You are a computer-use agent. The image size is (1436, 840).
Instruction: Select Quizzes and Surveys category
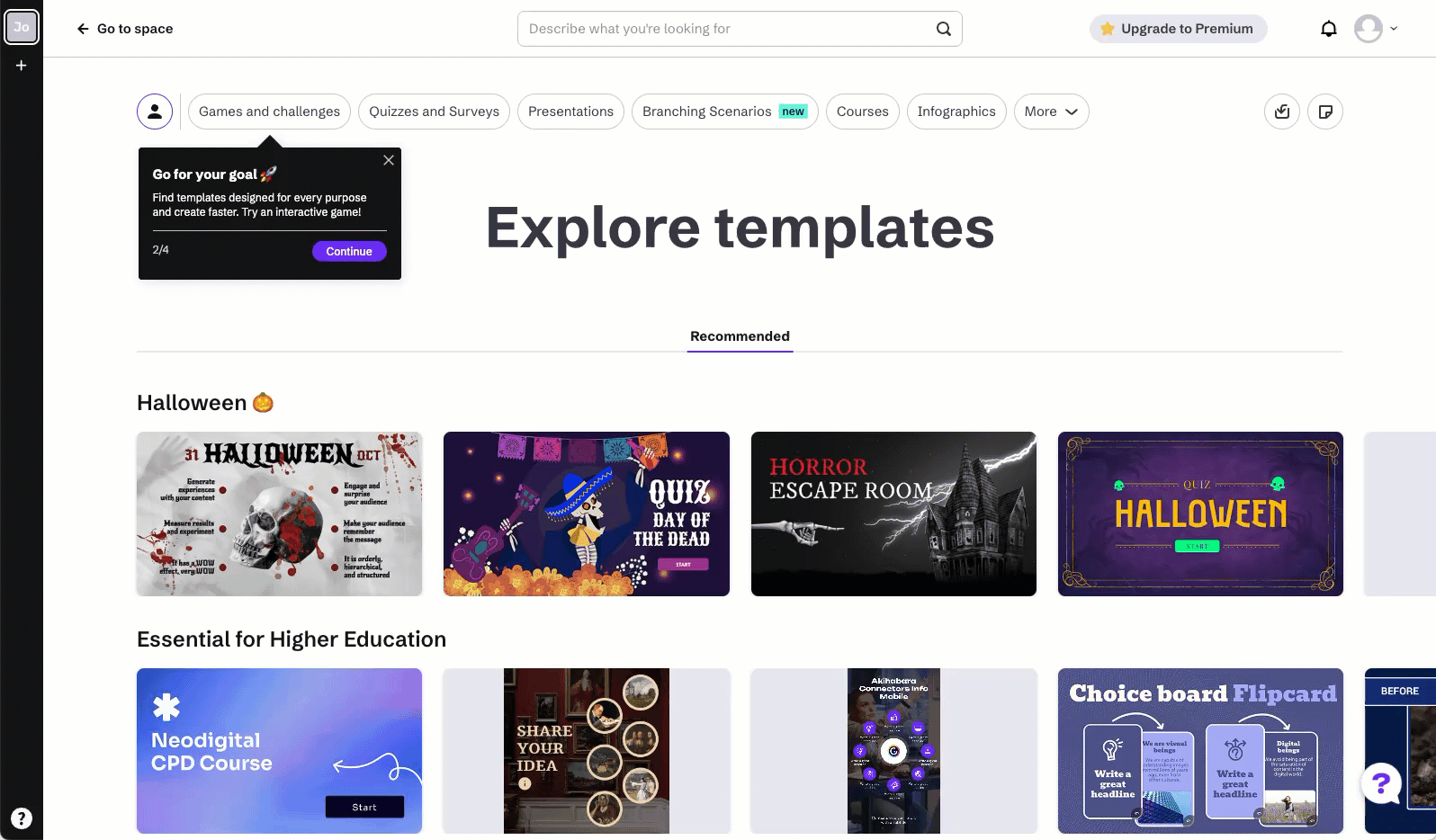tap(434, 112)
